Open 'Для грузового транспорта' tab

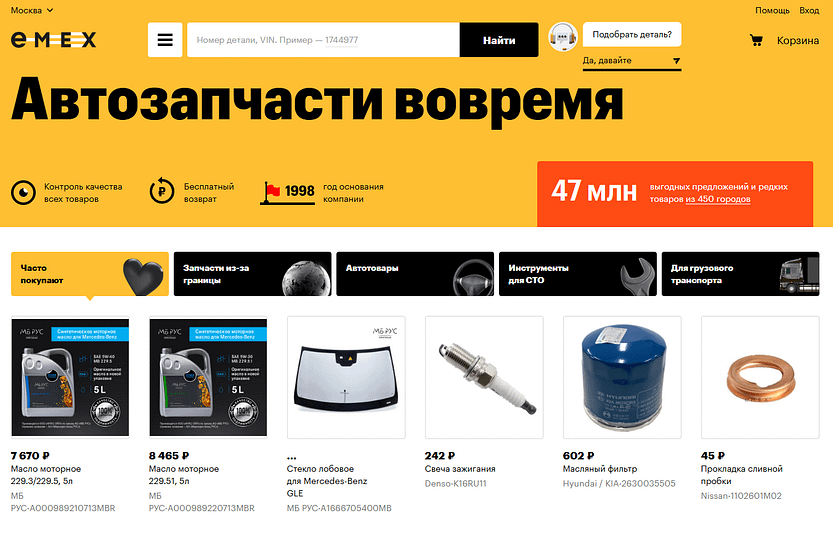coord(741,274)
